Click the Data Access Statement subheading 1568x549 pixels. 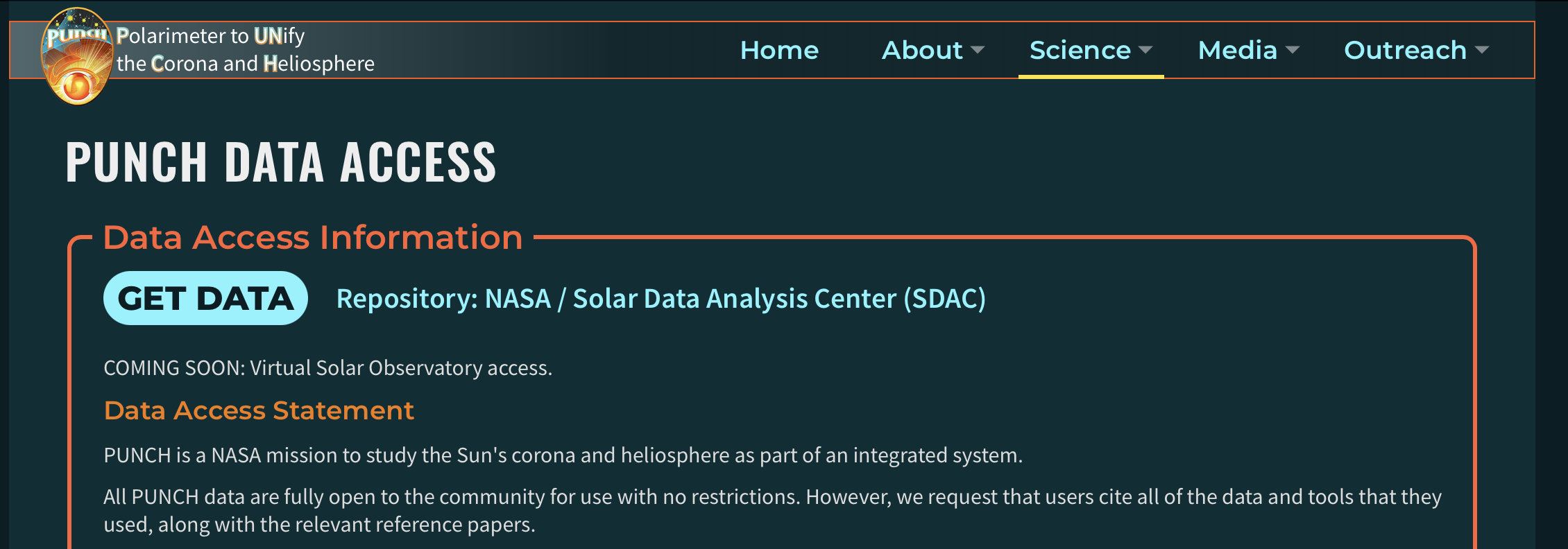click(x=259, y=410)
